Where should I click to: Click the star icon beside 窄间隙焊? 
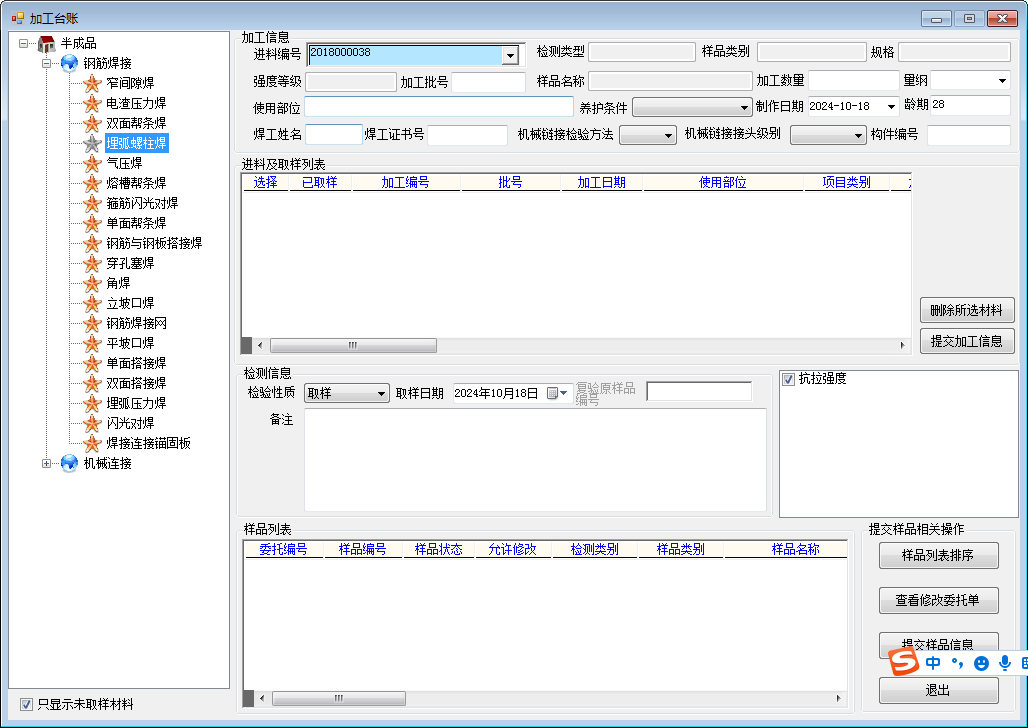click(92, 83)
